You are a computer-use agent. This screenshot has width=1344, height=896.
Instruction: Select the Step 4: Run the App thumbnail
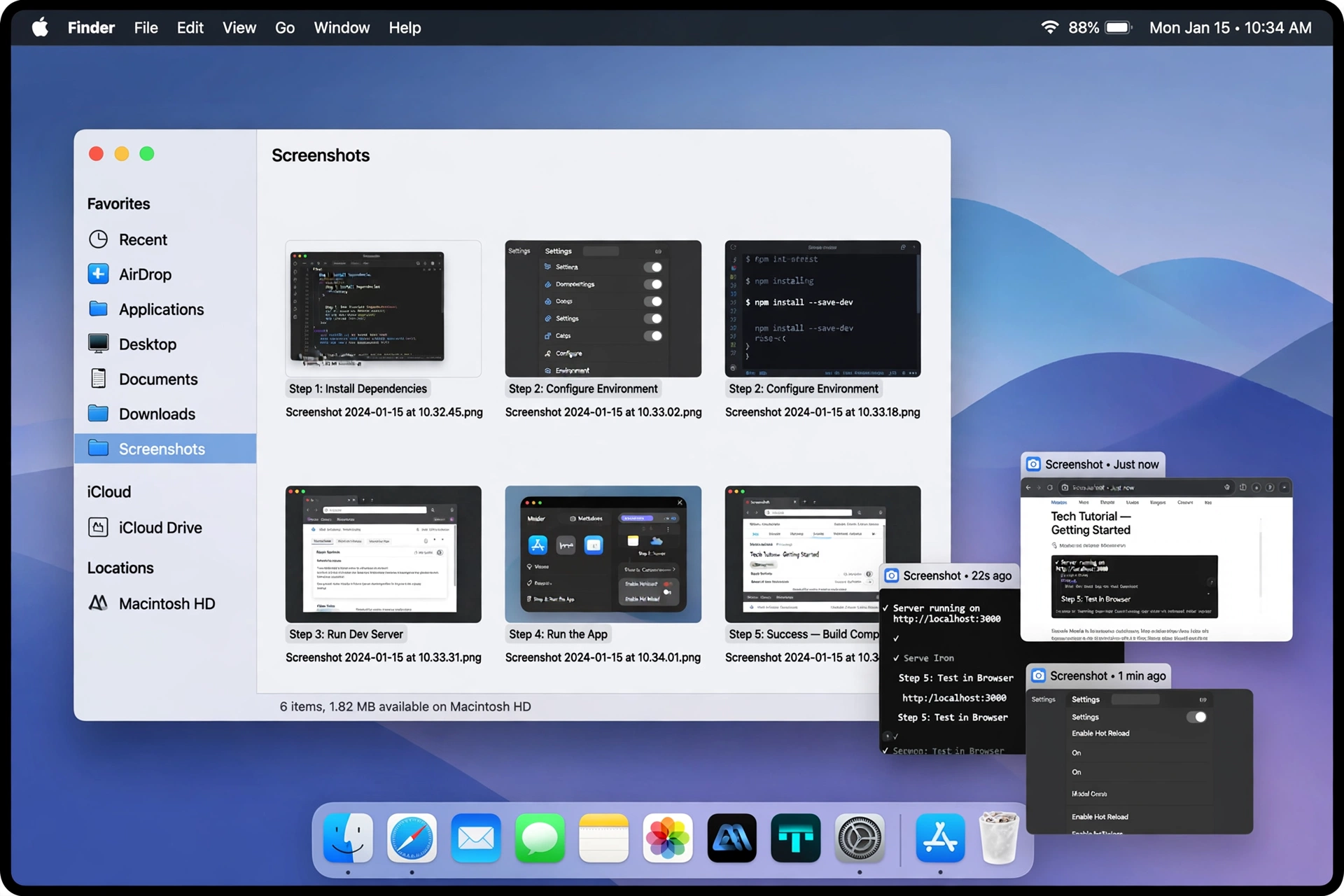click(603, 554)
